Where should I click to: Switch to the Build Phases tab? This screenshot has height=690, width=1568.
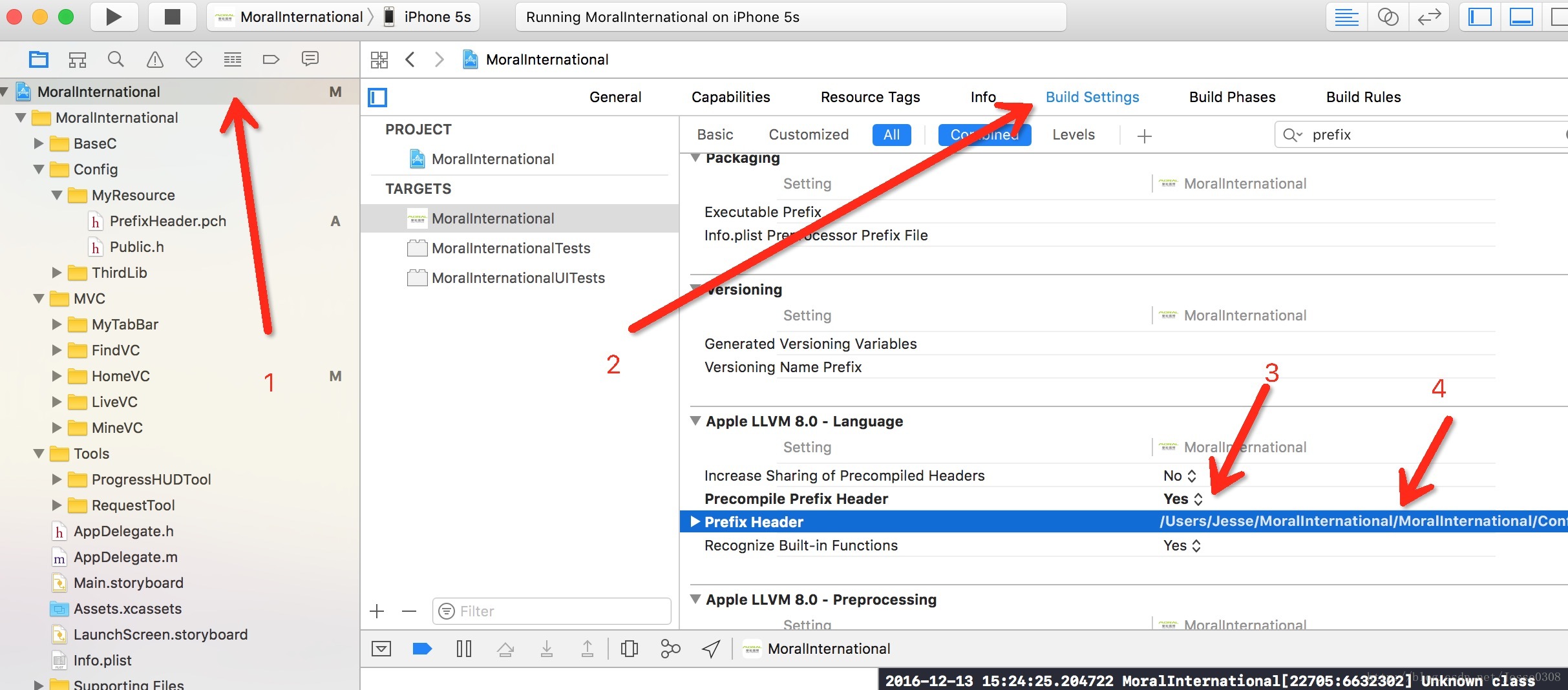pyautogui.click(x=1232, y=98)
